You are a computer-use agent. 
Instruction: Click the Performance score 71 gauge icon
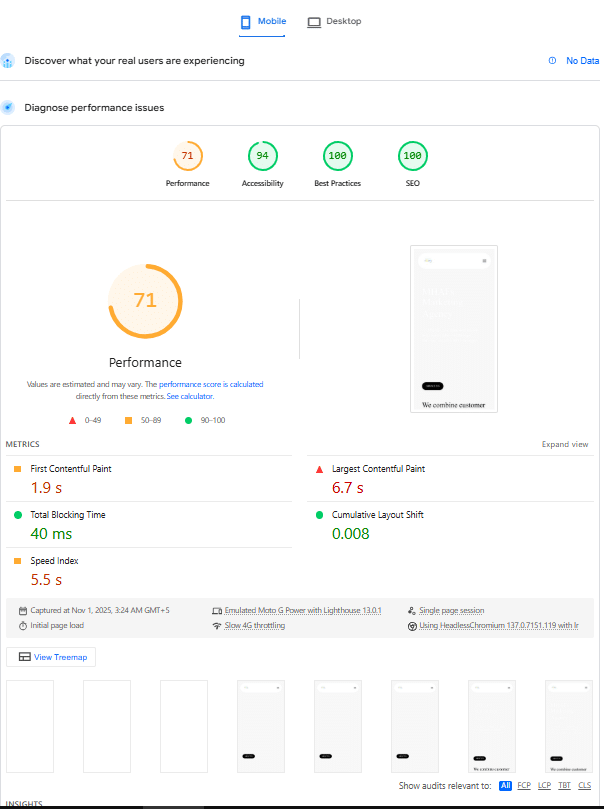[187, 156]
